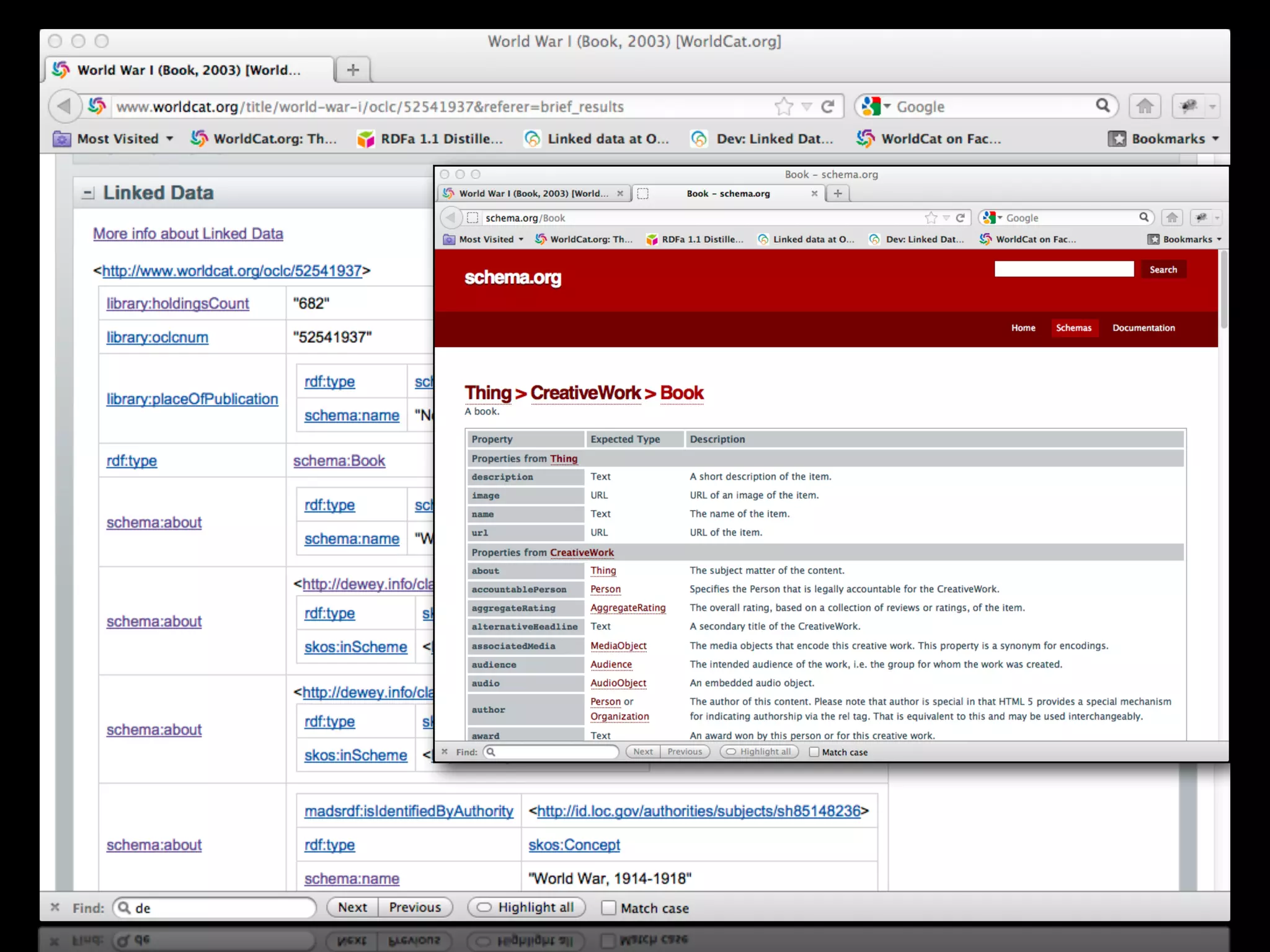The image size is (1270, 952).
Task: Toggle Highlight all in outer find bar
Action: click(526, 907)
